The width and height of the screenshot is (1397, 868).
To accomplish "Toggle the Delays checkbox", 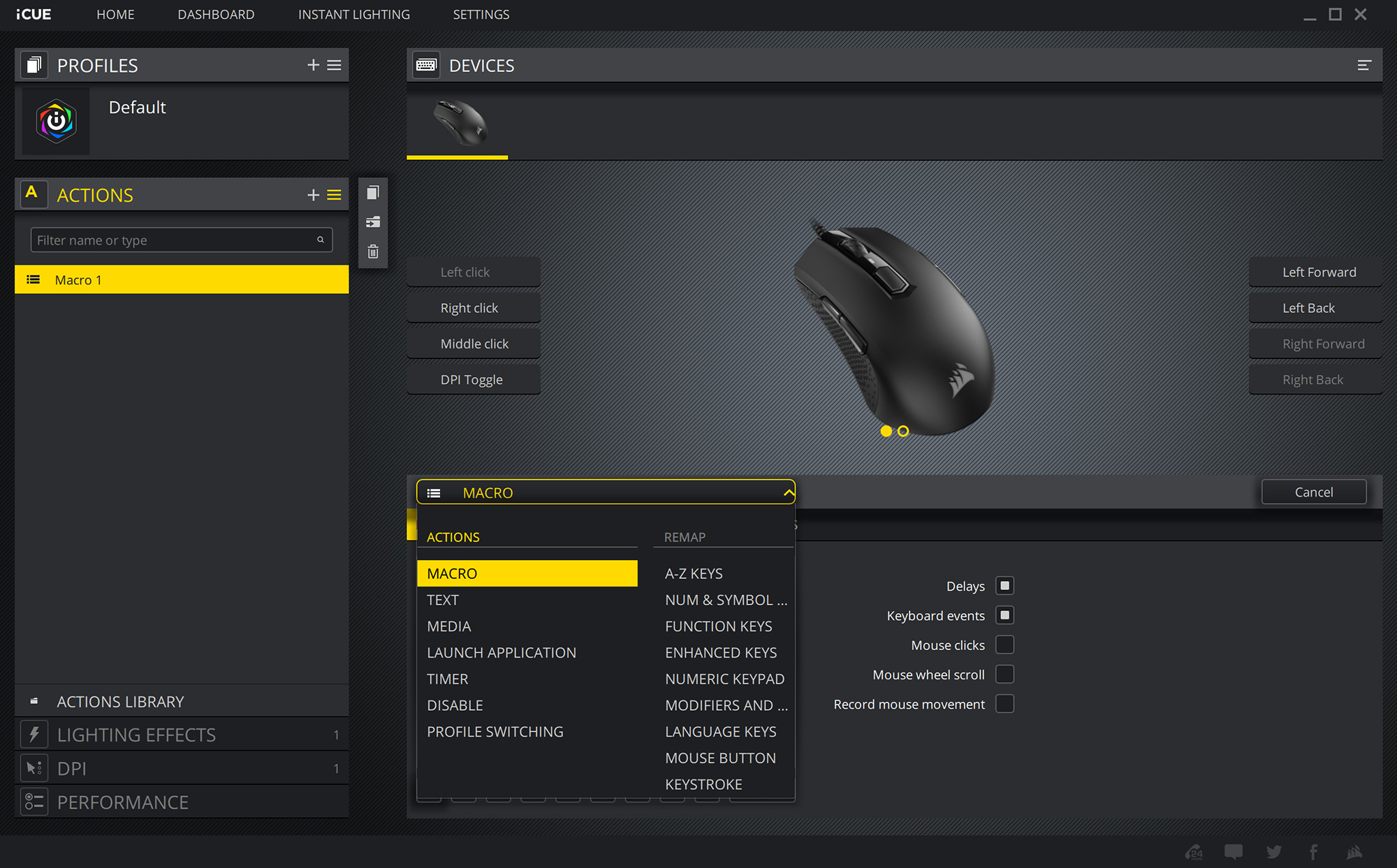I will coord(1004,586).
